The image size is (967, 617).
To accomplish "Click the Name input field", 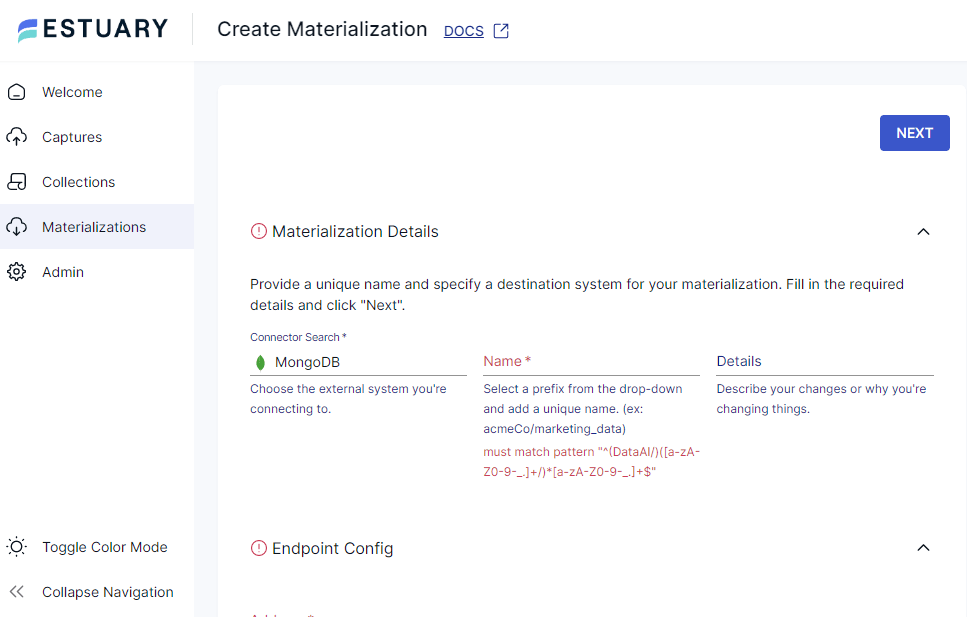I will pos(590,361).
